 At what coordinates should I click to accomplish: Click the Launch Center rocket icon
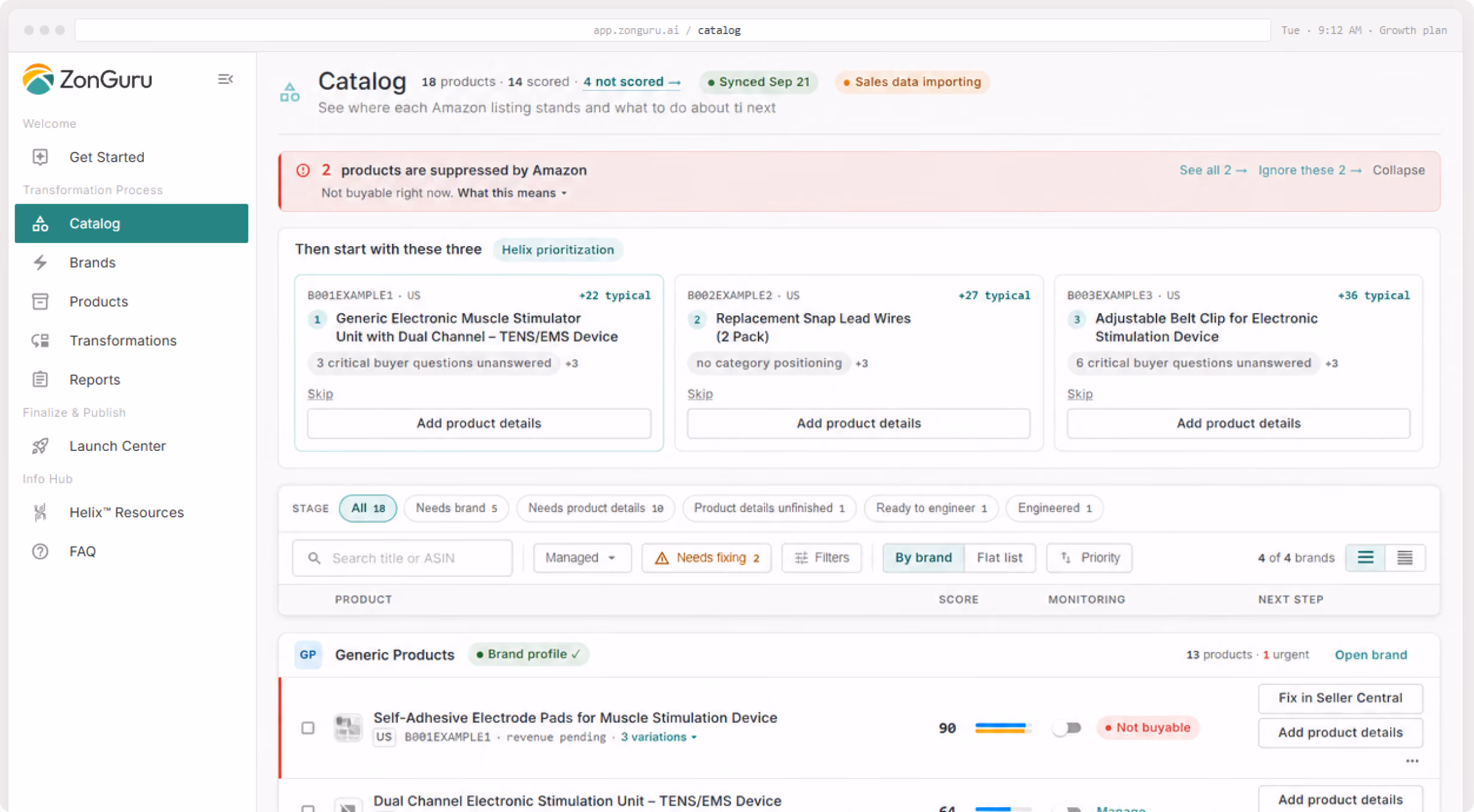tap(40, 446)
